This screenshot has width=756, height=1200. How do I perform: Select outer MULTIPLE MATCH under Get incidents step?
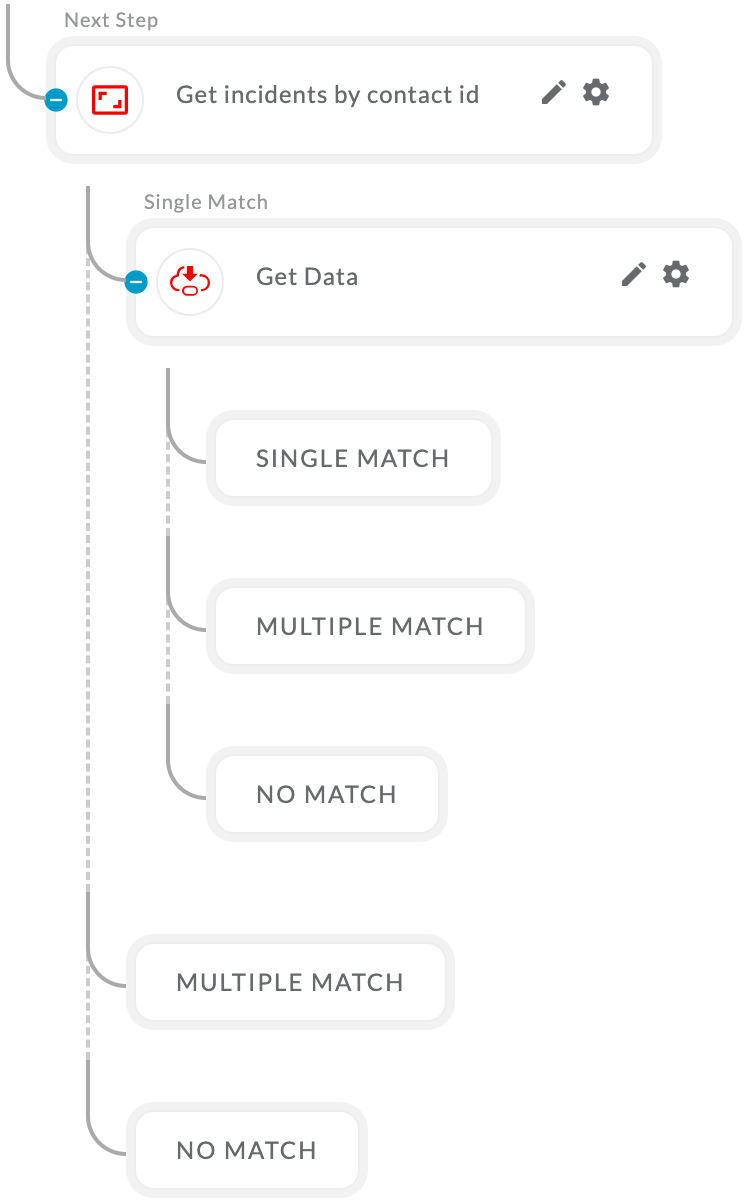(290, 982)
